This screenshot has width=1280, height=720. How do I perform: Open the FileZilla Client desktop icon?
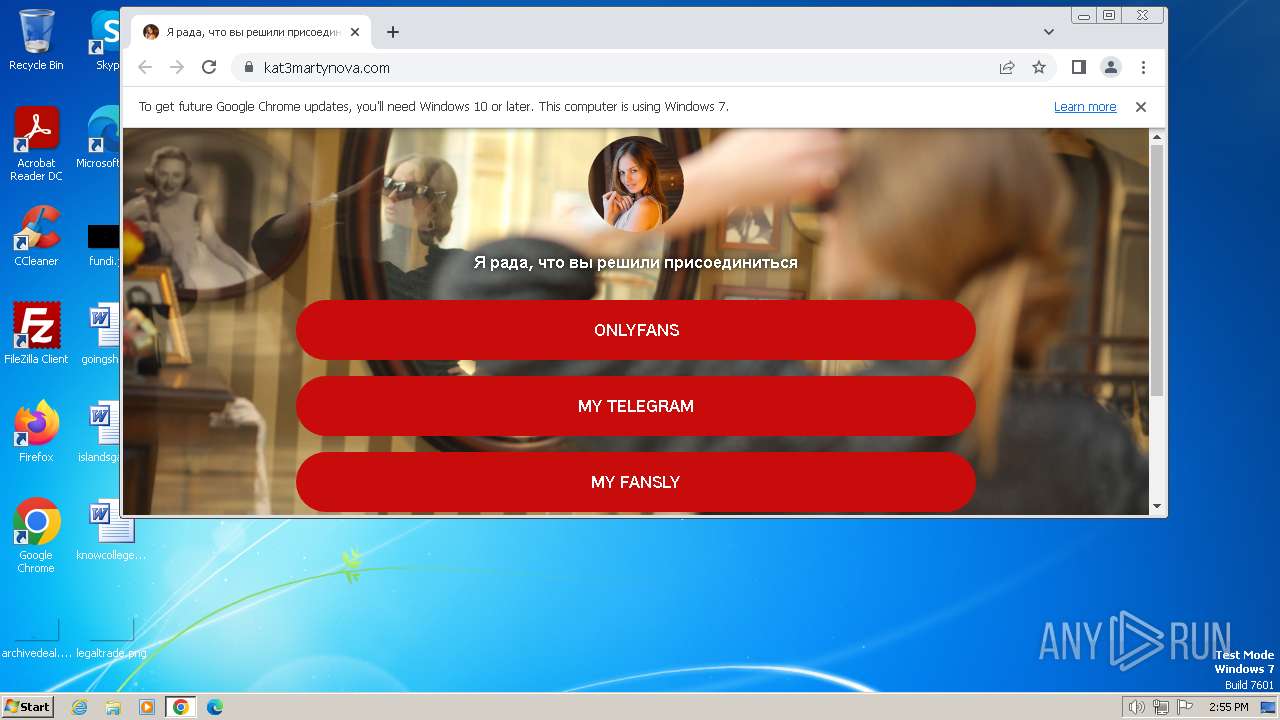[36, 334]
